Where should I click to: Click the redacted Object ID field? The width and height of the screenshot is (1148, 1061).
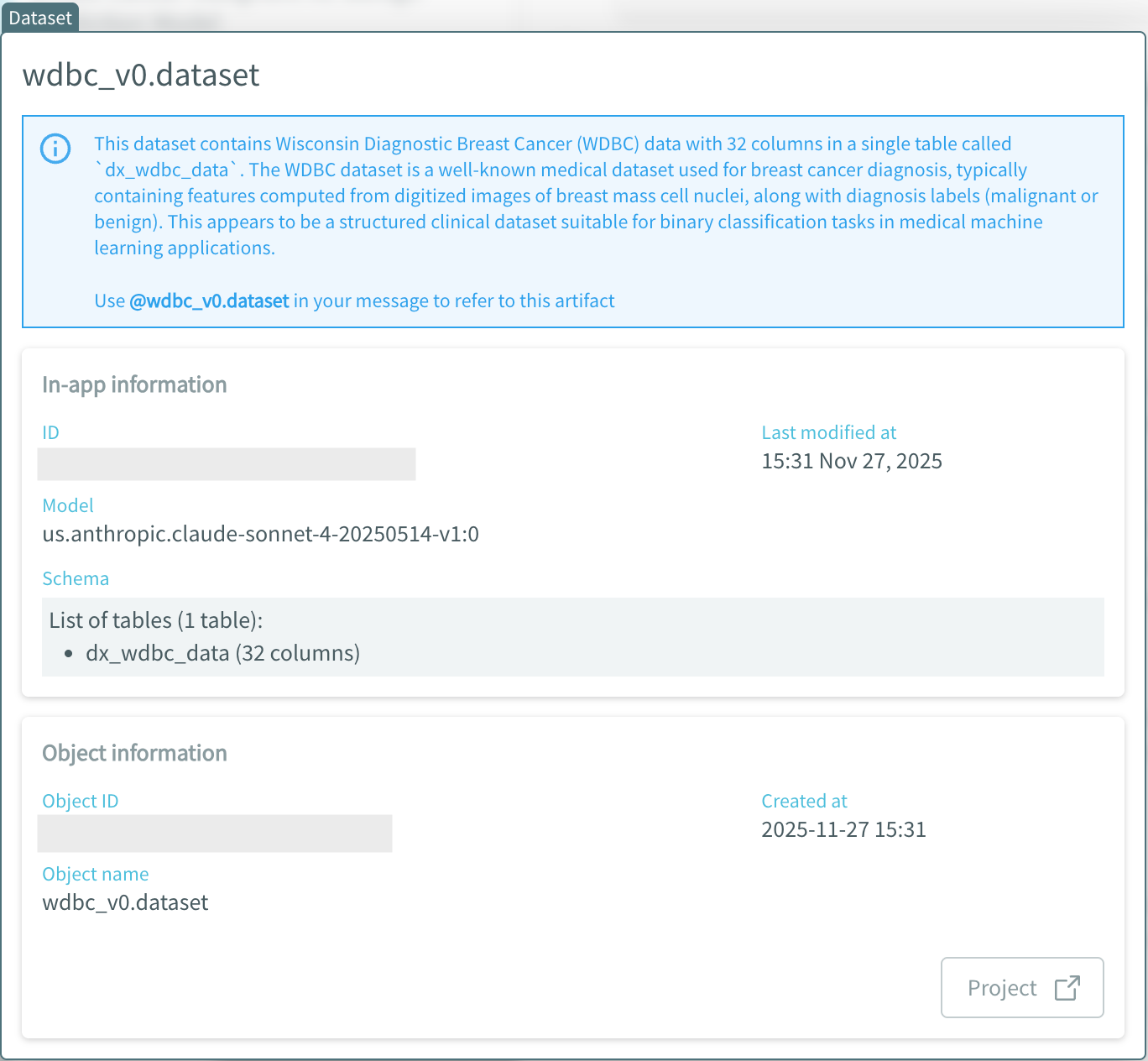point(215,834)
